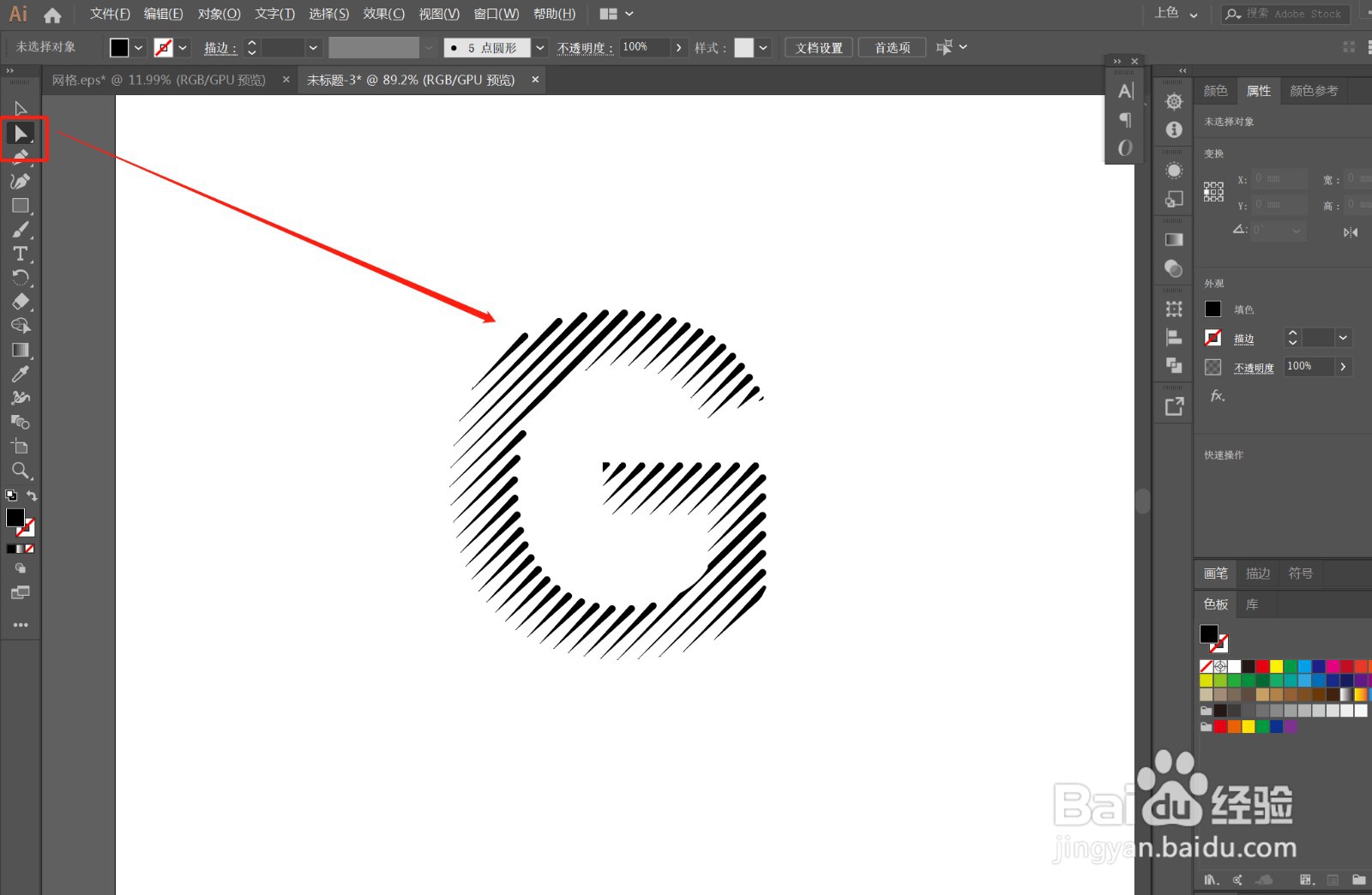This screenshot has height=895, width=1372.
Task: Toggle the default fill and stroke icon
Action: tap(11, 496)
